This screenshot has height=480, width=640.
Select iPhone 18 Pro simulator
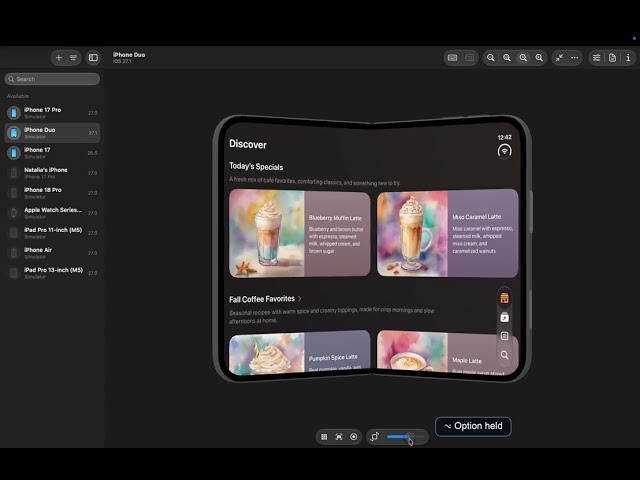tap(52, 193)
